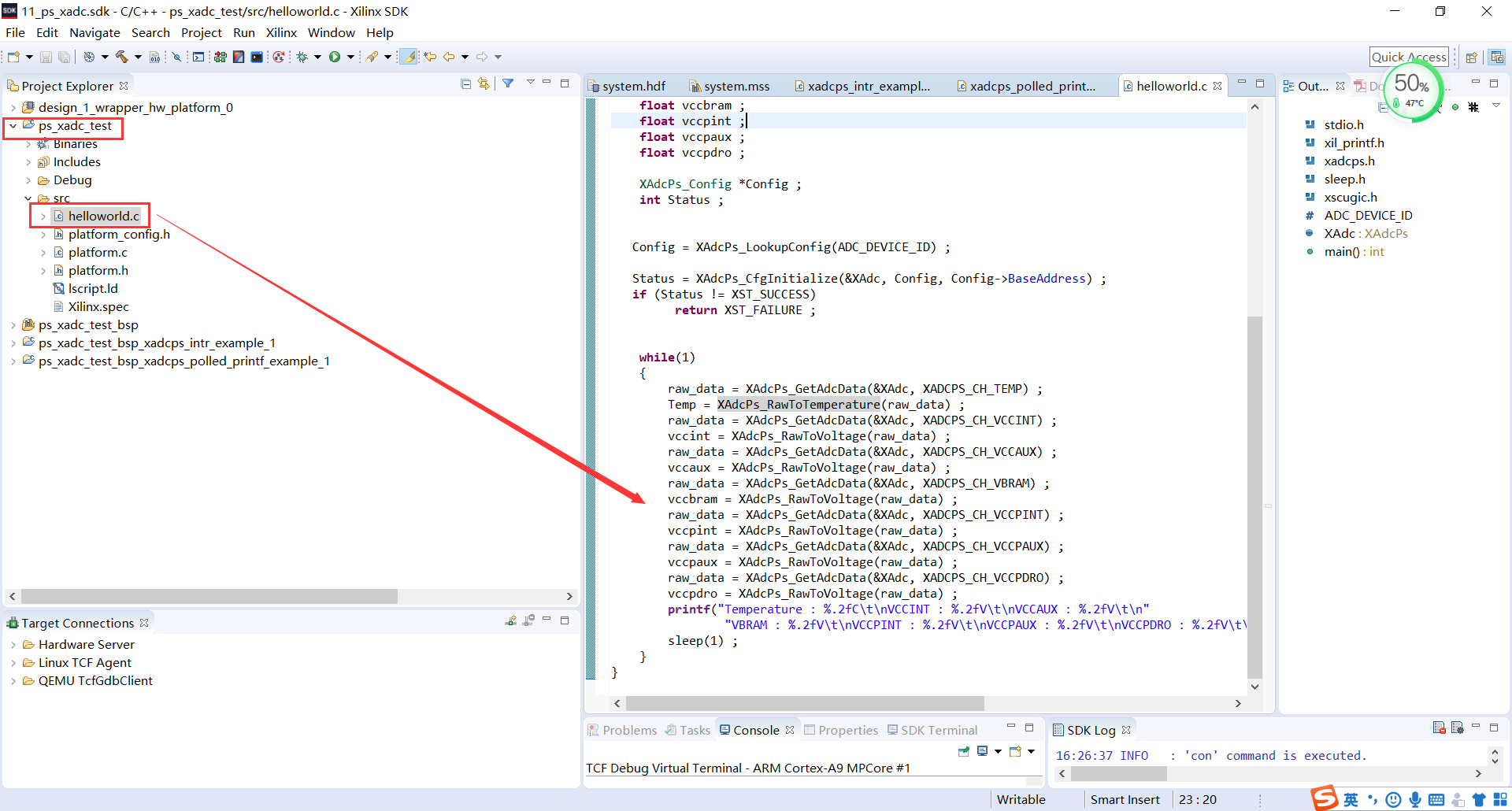Toggle Link with Editor in Project Explorer
Screen dimensions: 1512x811
click(484, 83)
